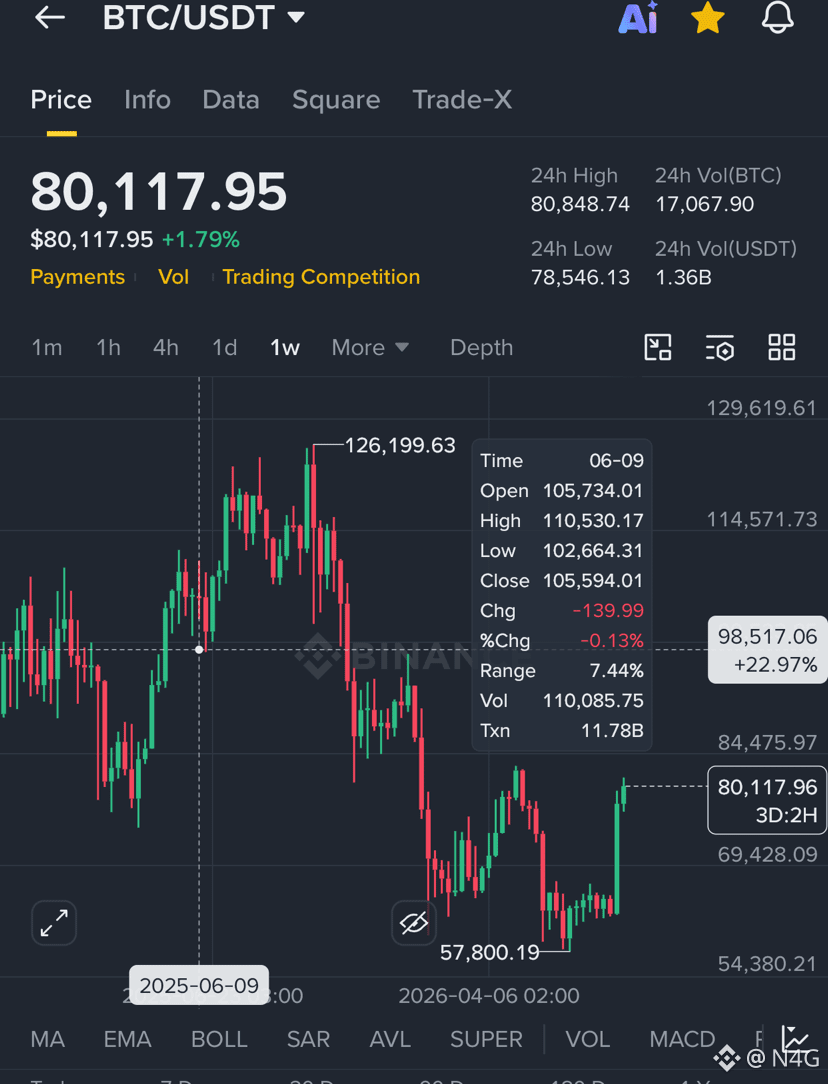
Task: Select the 4h chart interval
Action: click(166, 347)
